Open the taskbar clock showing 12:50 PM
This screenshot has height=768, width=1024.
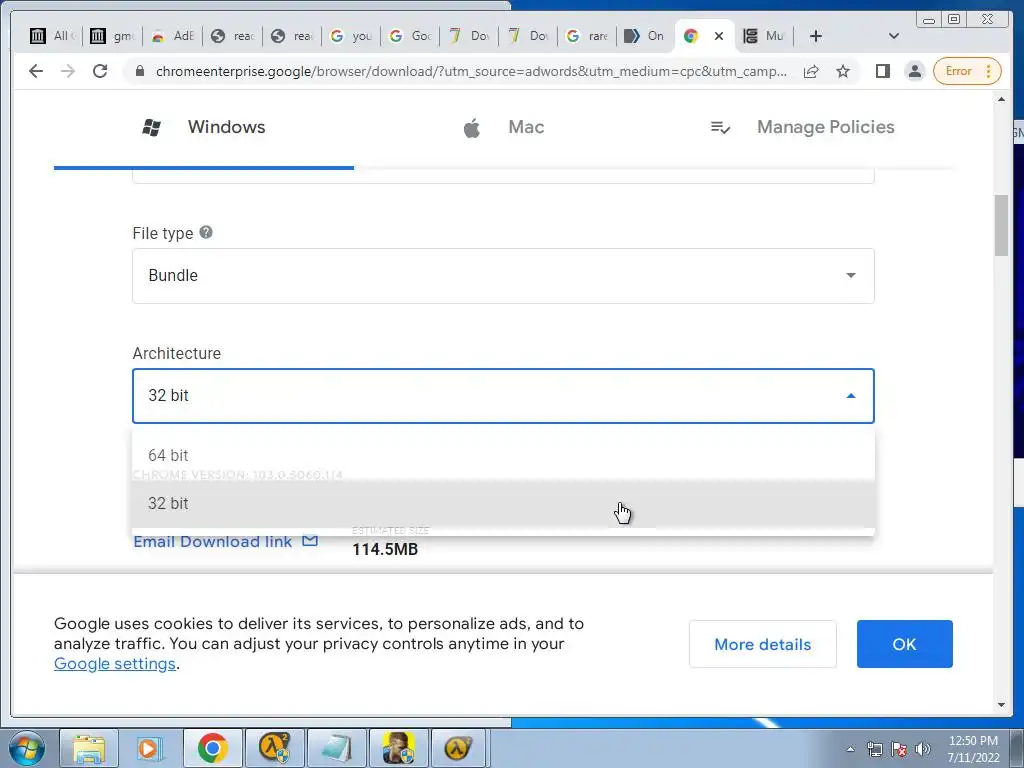tap(973, 749)
